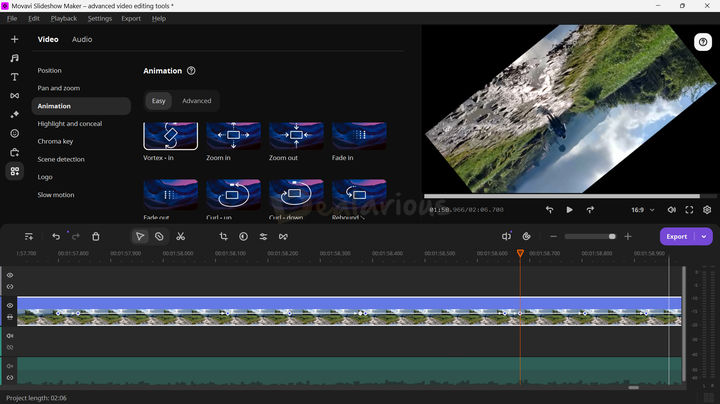Toggle preview volume speaker icon

671,210
